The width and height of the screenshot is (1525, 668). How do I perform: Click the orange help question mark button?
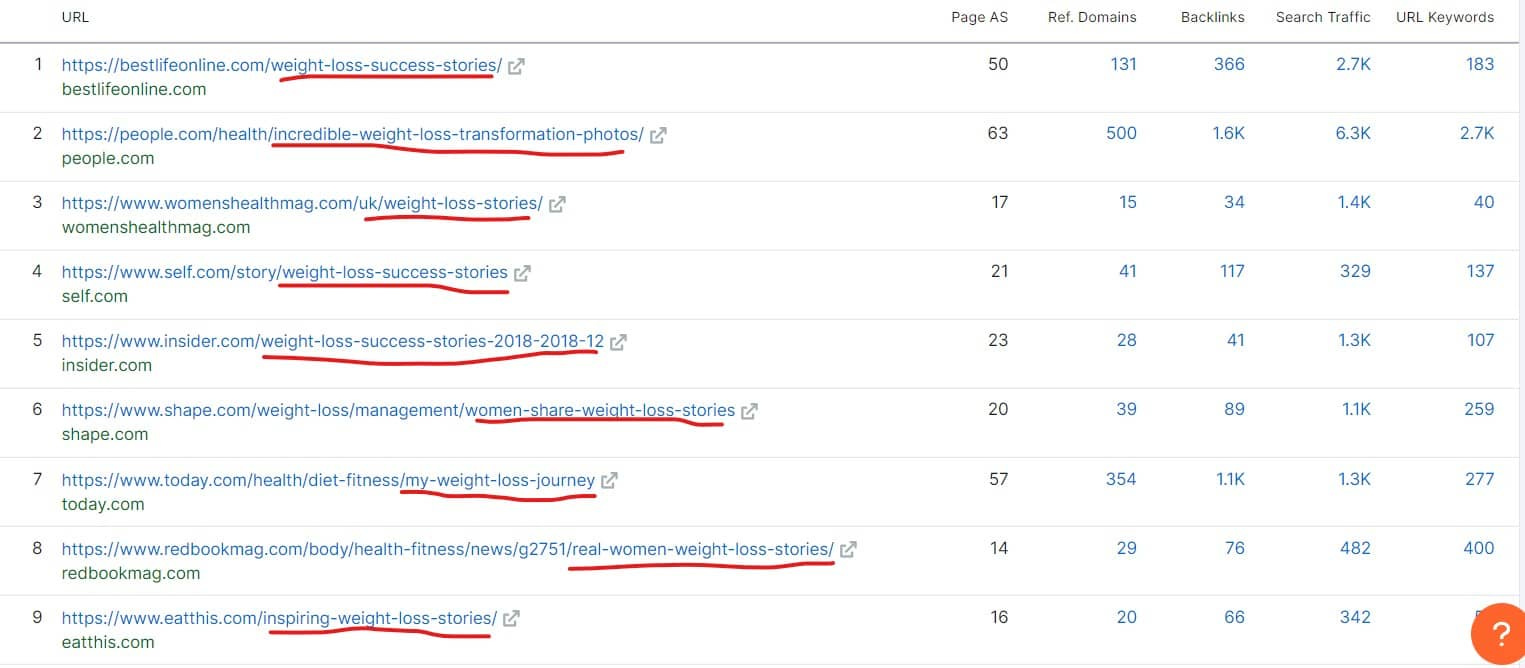[1499, 634]
